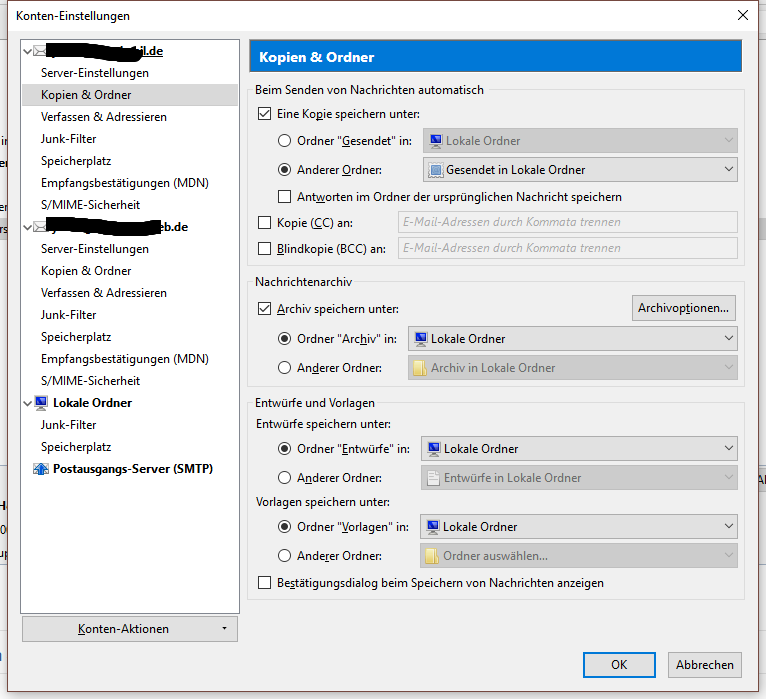Select Junk-Filter under Lokale Ordner
The height and width of the screenshot is (699, 766).
(69, 425)
